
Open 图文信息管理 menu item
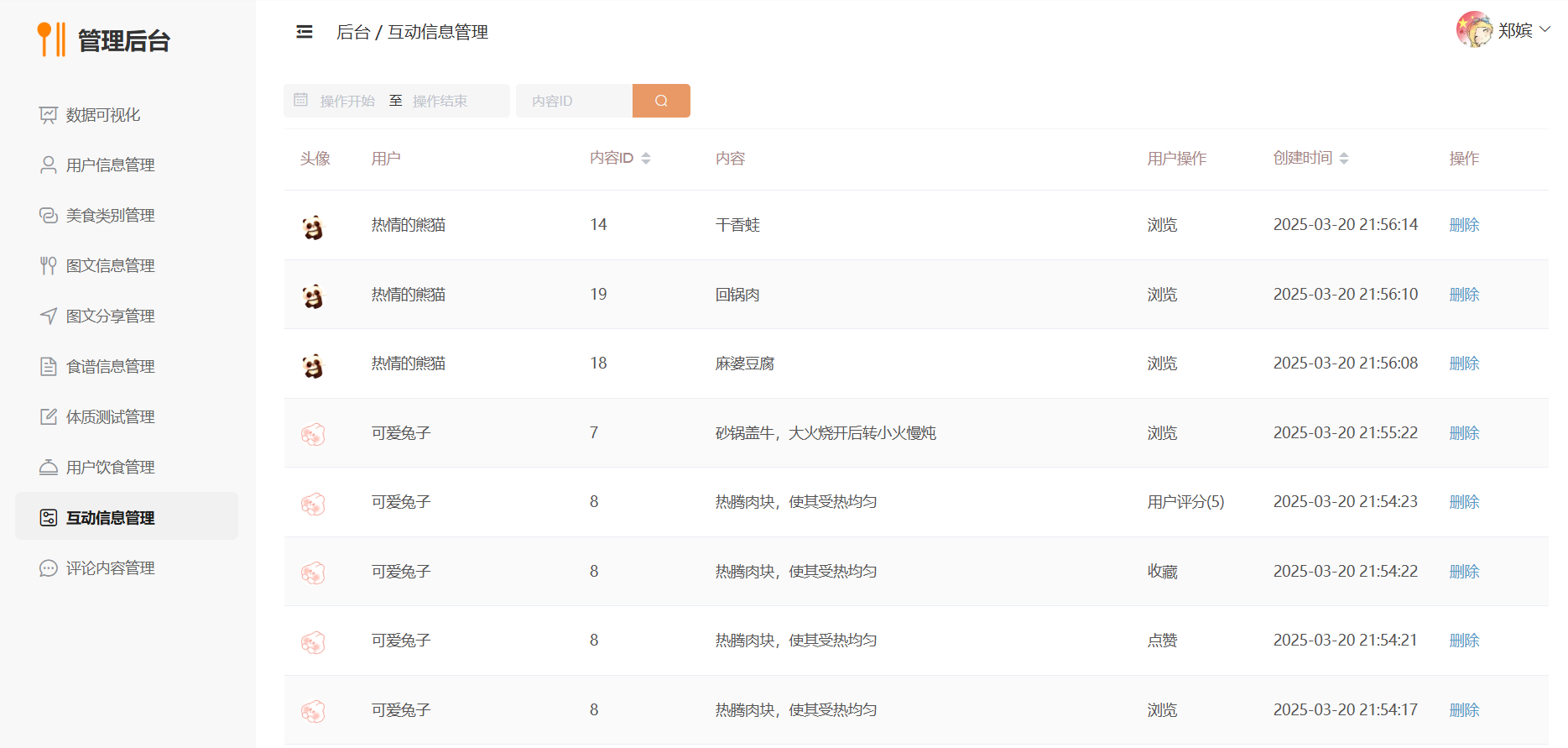[x=127, y=266]
